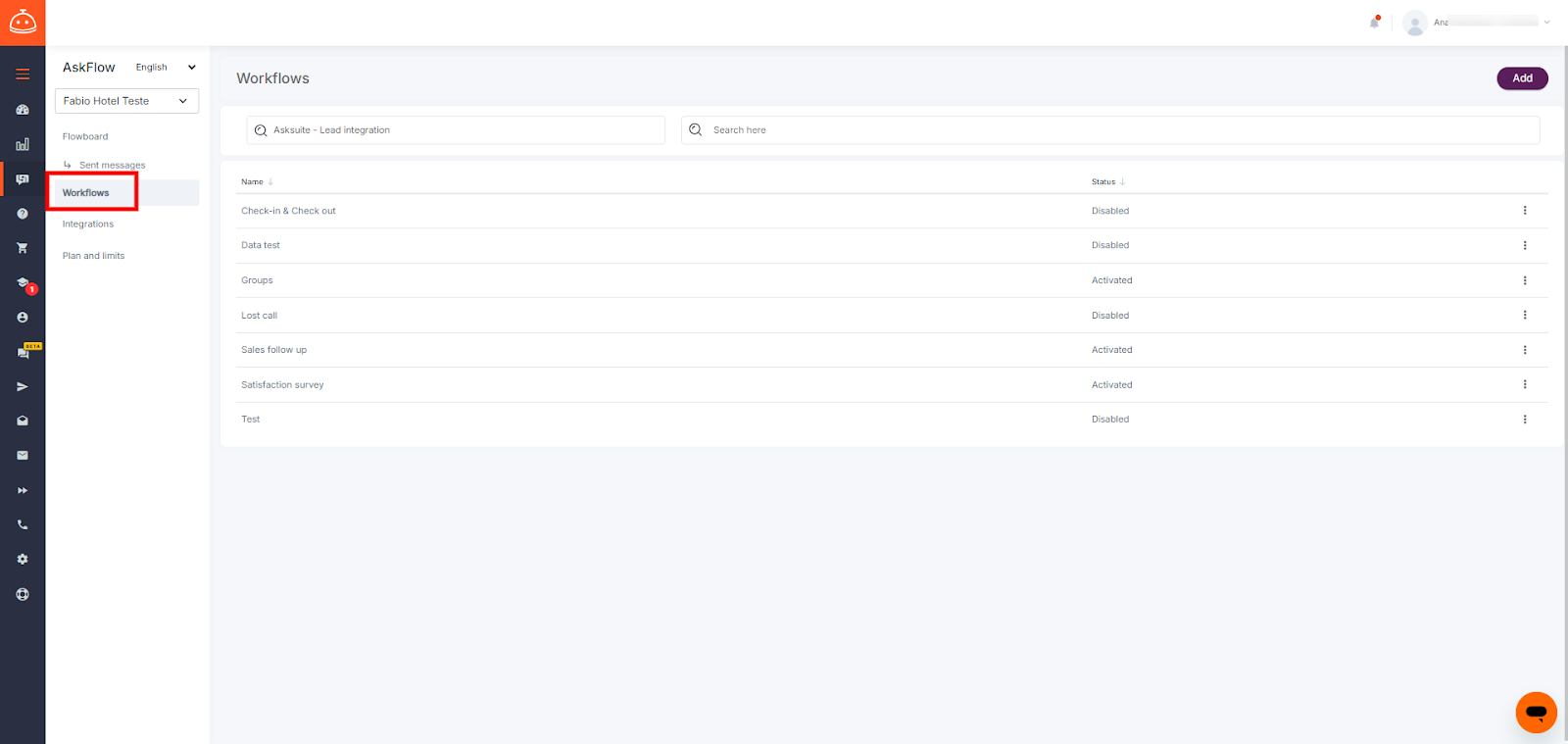The height and width of the screenshot is (744, 1568).
Task: Open the phone icon in sidebar
Action: point(23,524)
